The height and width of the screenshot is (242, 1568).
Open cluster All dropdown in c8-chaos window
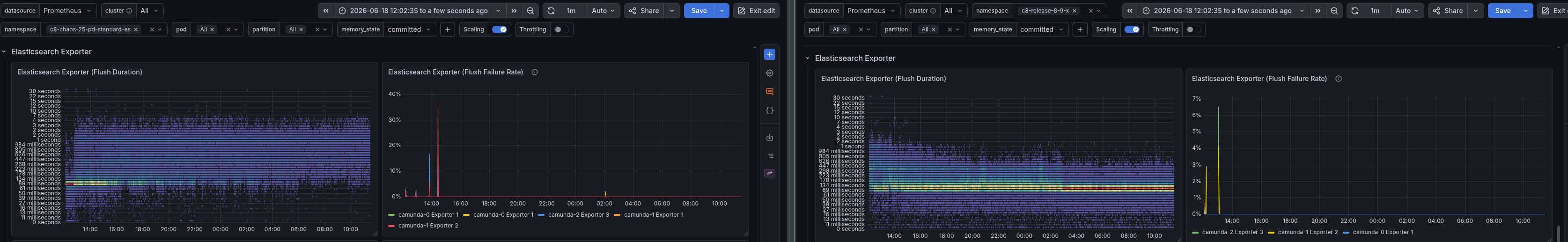pyautogui.click(x=149, y=11)
